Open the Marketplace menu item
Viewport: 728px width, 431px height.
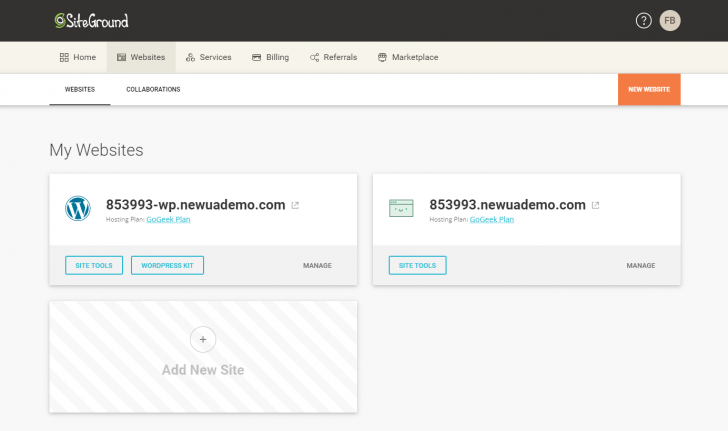(408, 57)
